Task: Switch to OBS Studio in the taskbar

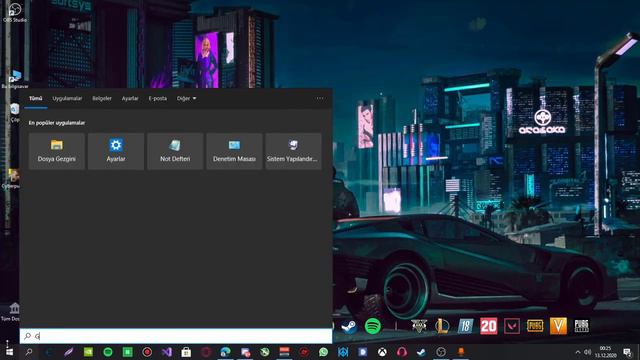Action: pos(441,351)
